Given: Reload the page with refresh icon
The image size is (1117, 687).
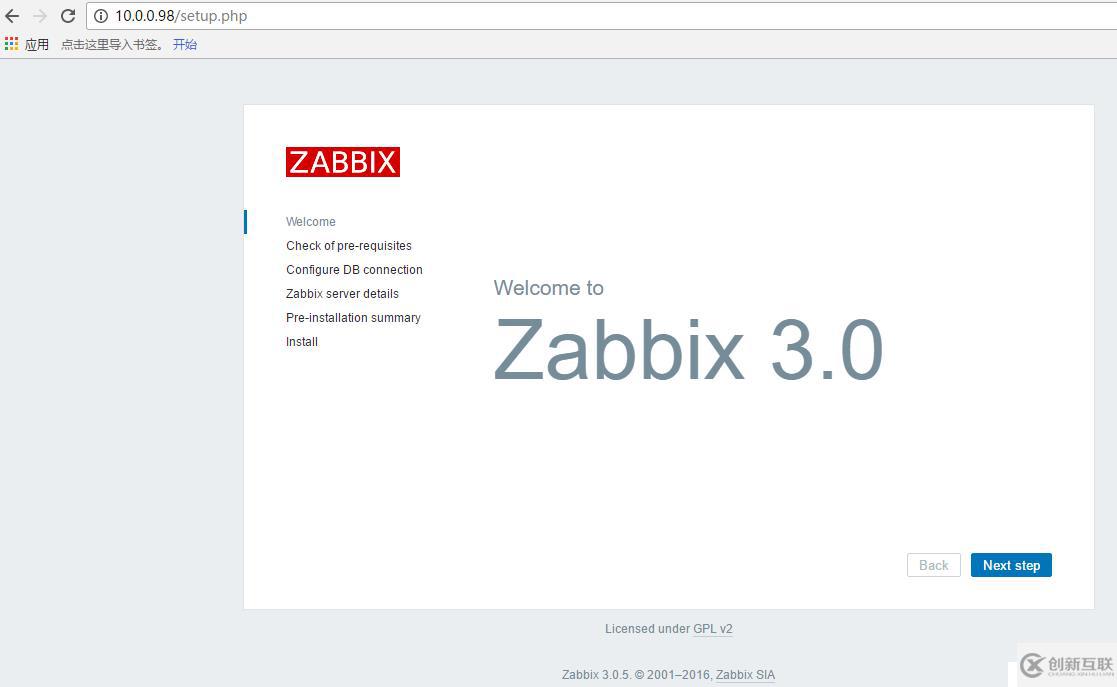Looking at the screenshot, I should [68, 16].
